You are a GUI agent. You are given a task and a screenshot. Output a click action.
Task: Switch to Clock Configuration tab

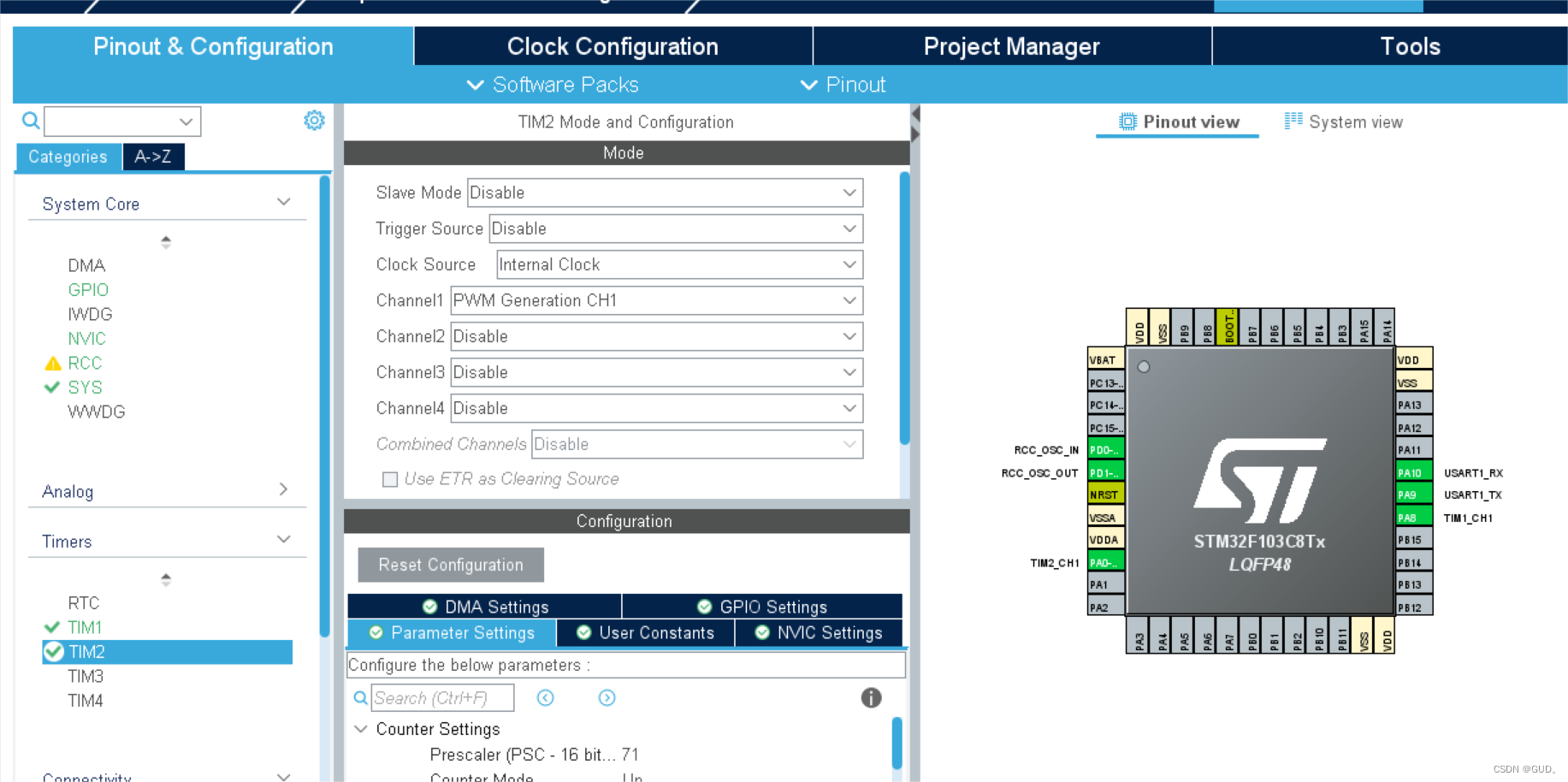click(612, 46)
